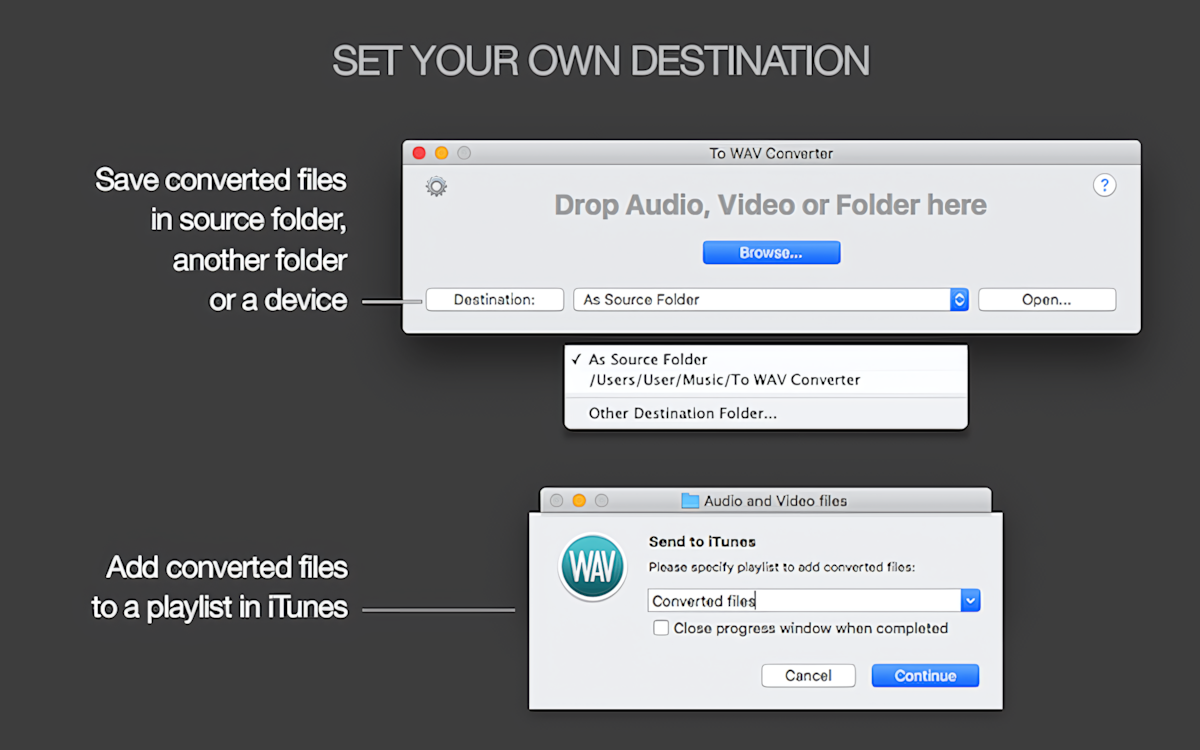The image size is (1200, 750).
Task: Toggle the checkmark next to As Source Folder
Action: (x=575, y=359)
